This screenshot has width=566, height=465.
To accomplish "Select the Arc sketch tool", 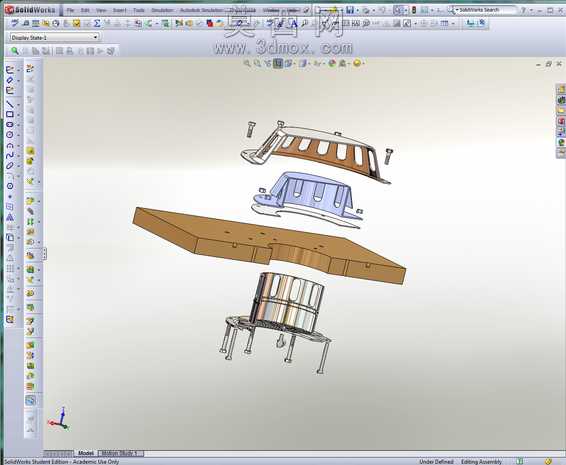I will coord(10,145).
